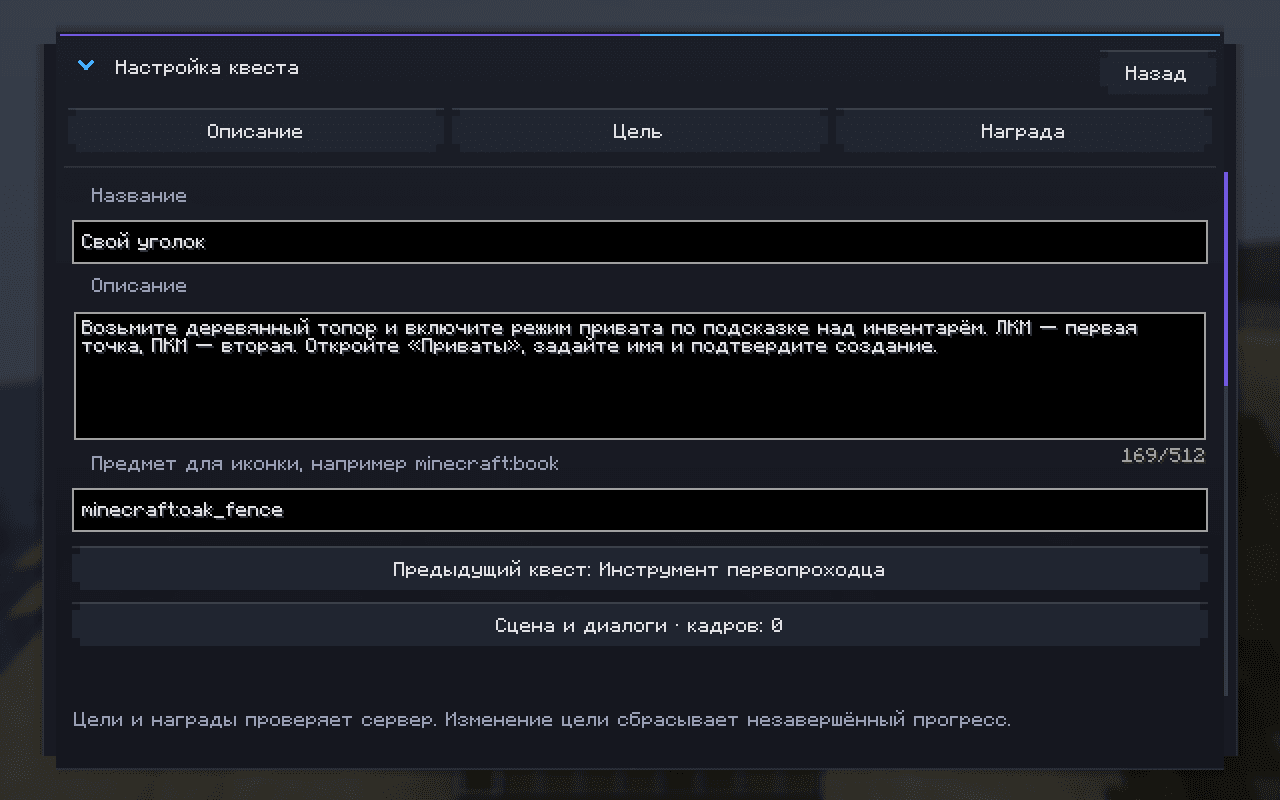The image size is (1280, 800).
Task: Collapse the Настройка квеста section chevron
Action: click(x=87, y=67)
